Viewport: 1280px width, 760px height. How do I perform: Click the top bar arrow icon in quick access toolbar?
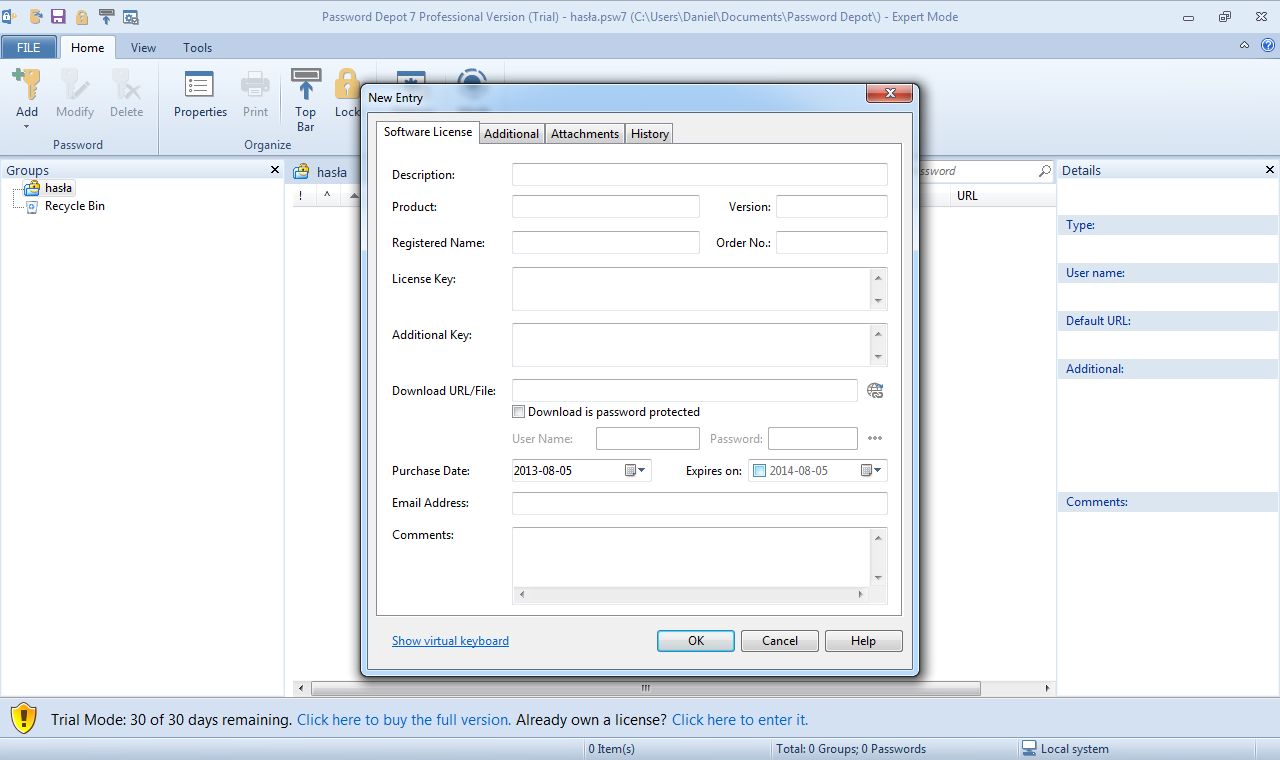click(x=106, y=17)
